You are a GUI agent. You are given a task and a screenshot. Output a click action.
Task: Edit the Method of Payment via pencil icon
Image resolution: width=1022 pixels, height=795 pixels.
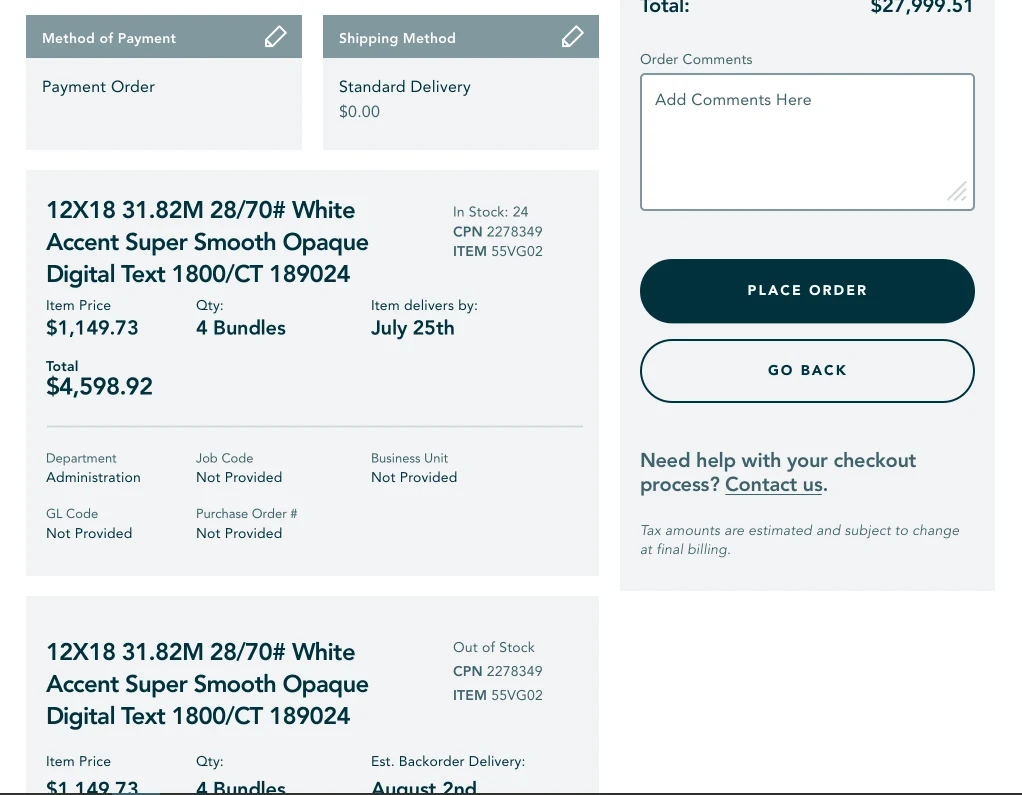click(275, 37)
